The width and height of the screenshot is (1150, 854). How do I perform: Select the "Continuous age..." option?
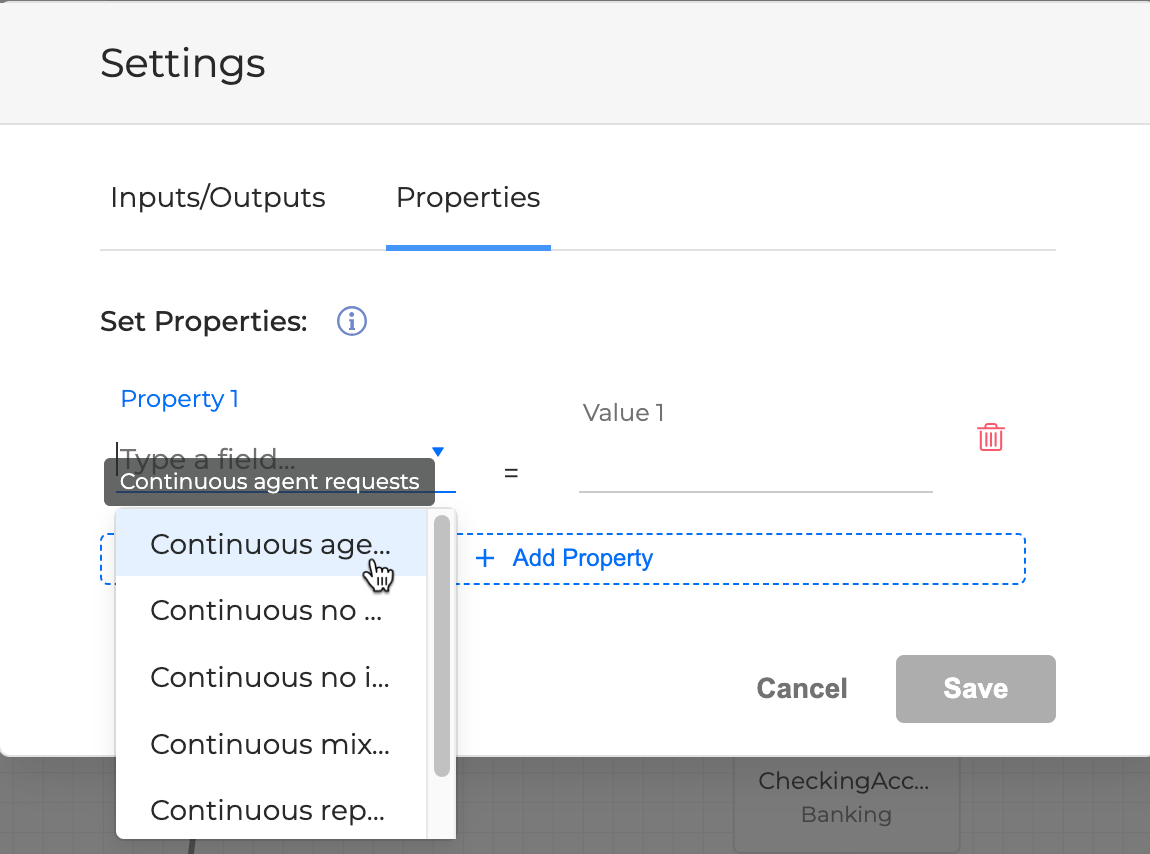click(270, 544)
